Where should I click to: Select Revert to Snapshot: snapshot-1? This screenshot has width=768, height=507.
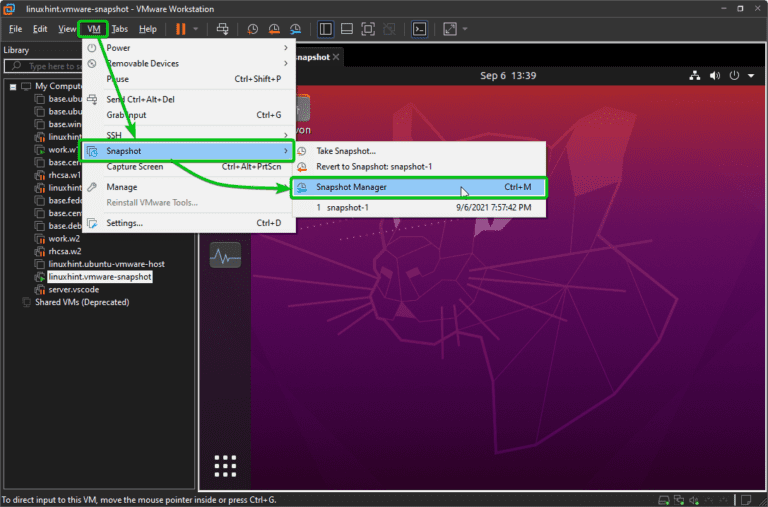(x=419, y=167)
